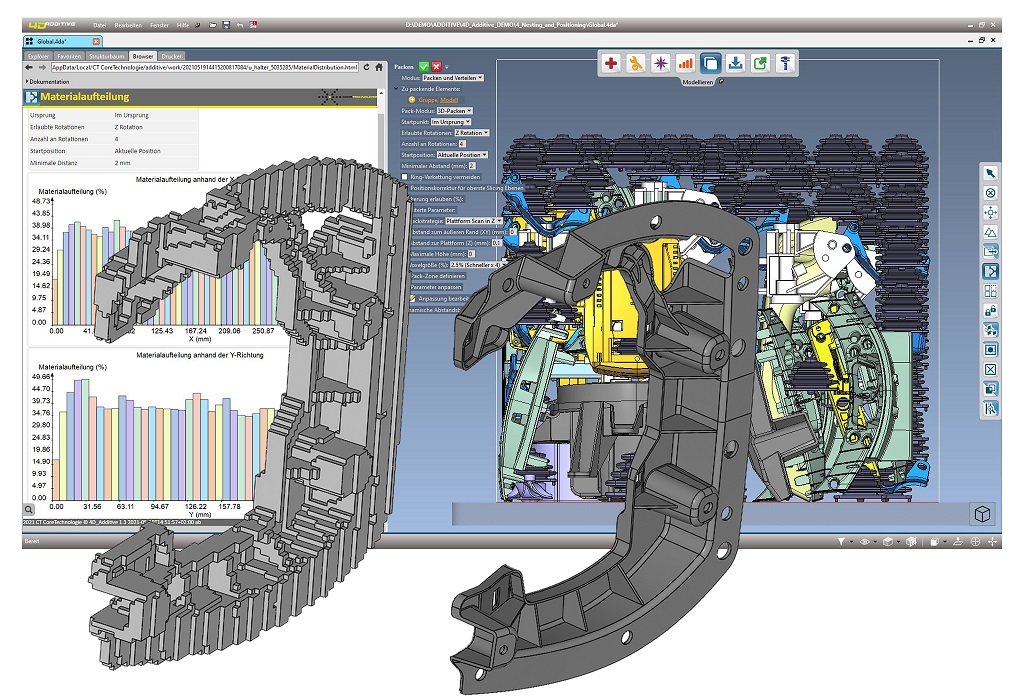Open the orange bar chart analysis tool
The image size is (1010, 700).
click(686, 63)
